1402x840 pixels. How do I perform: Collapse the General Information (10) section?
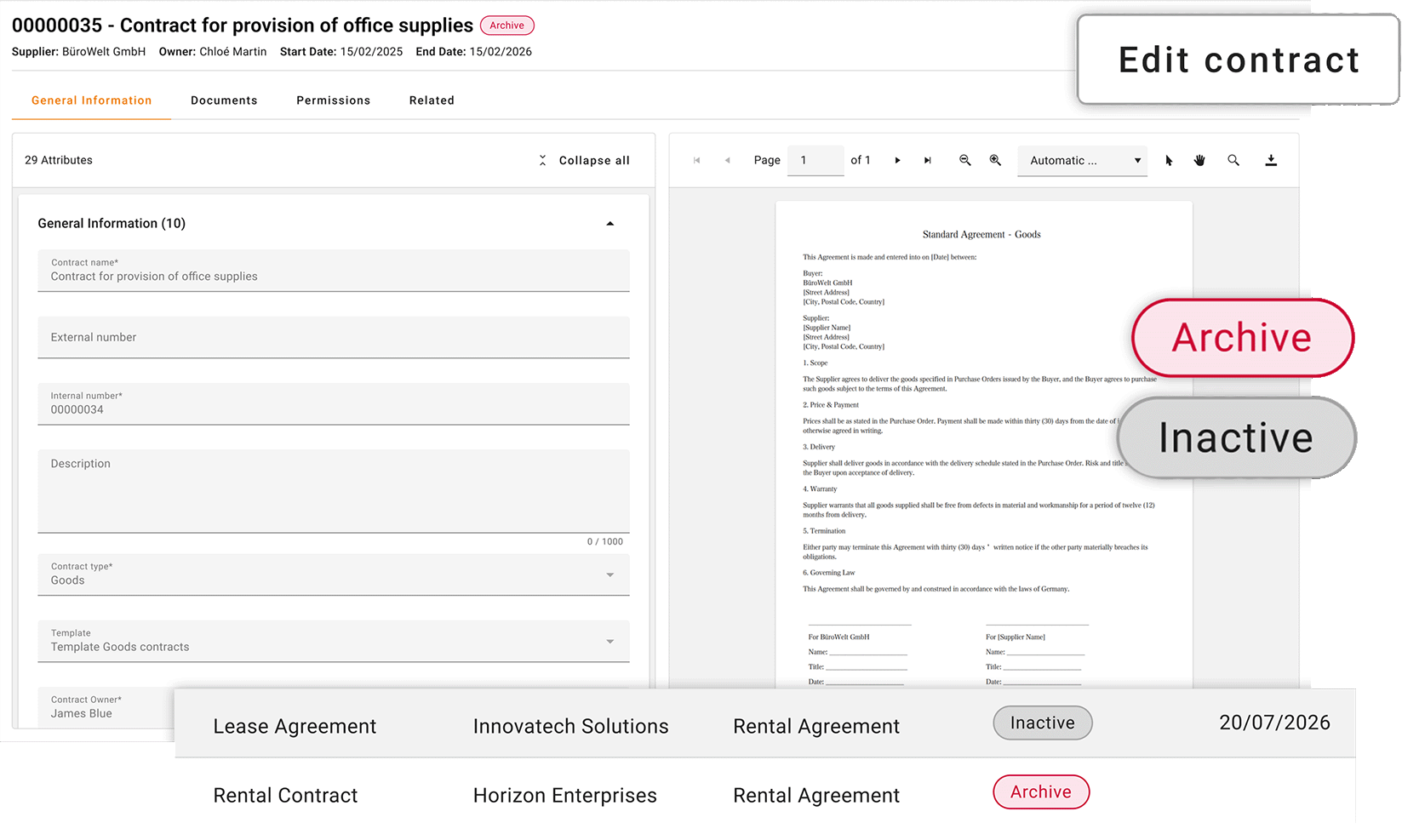(x=609, y=224)
